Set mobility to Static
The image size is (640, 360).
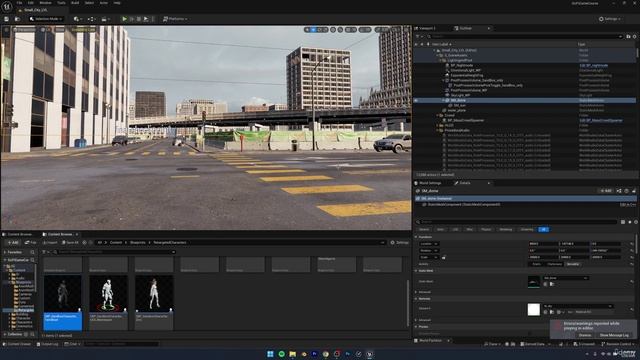pyautogui.click(x=537, y=264)
